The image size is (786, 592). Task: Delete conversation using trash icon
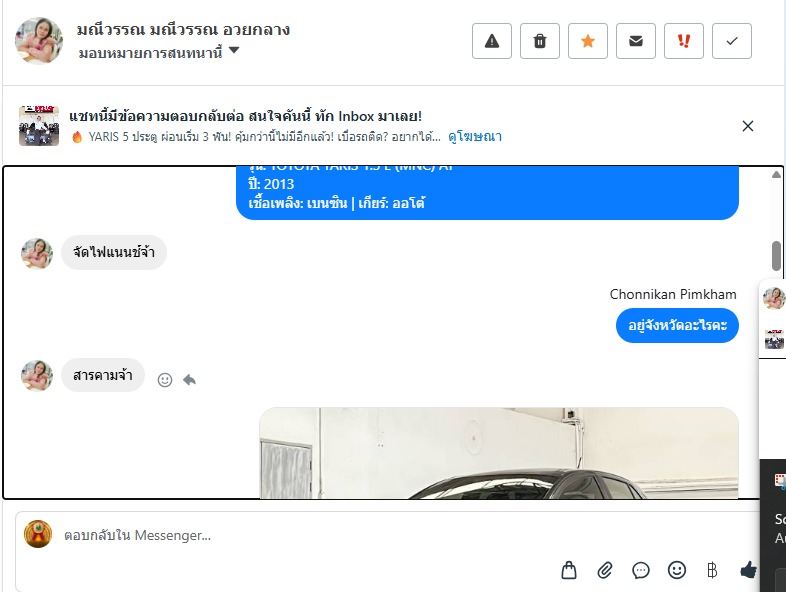click(540, 41)
